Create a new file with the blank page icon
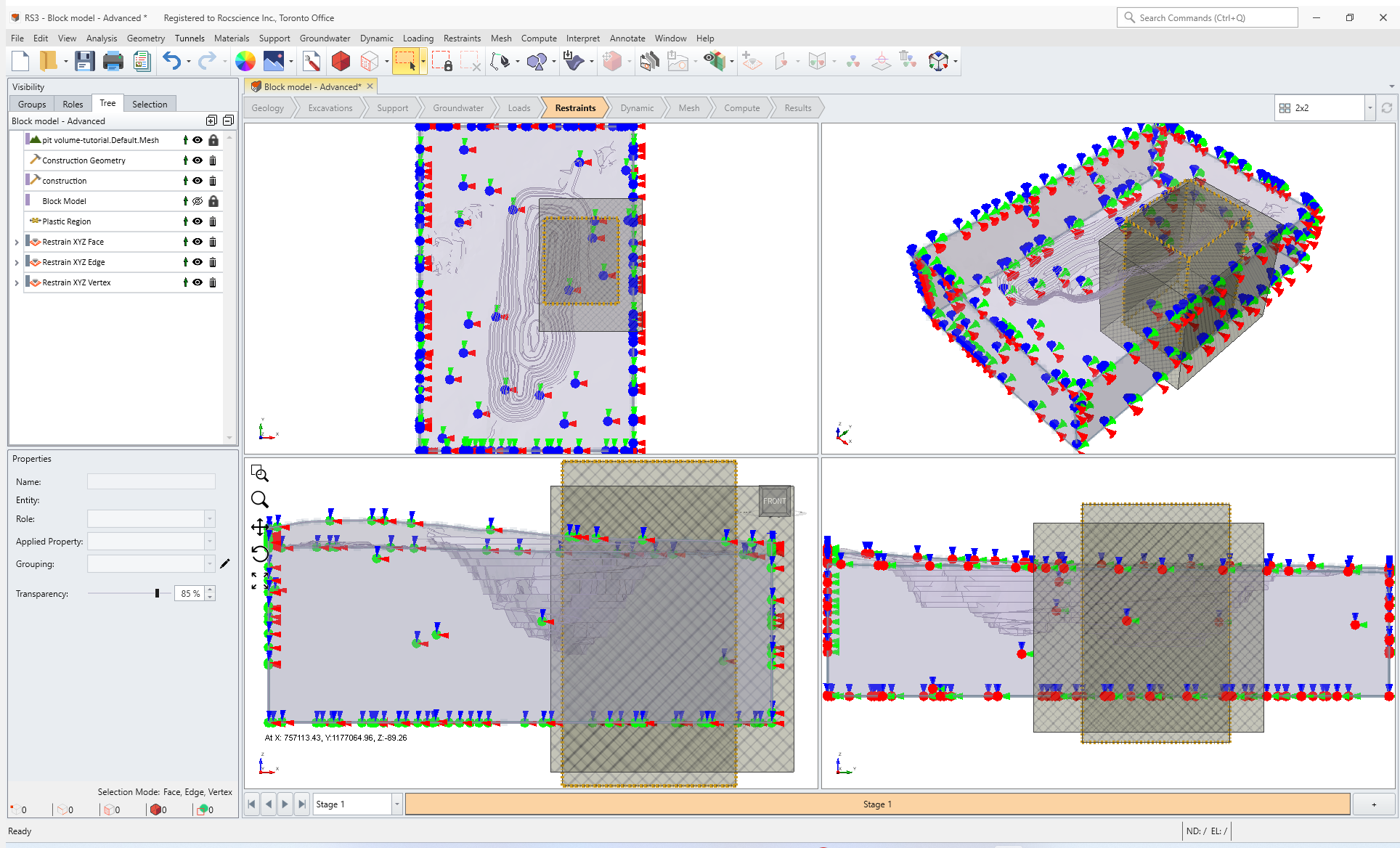 [21, 62]
